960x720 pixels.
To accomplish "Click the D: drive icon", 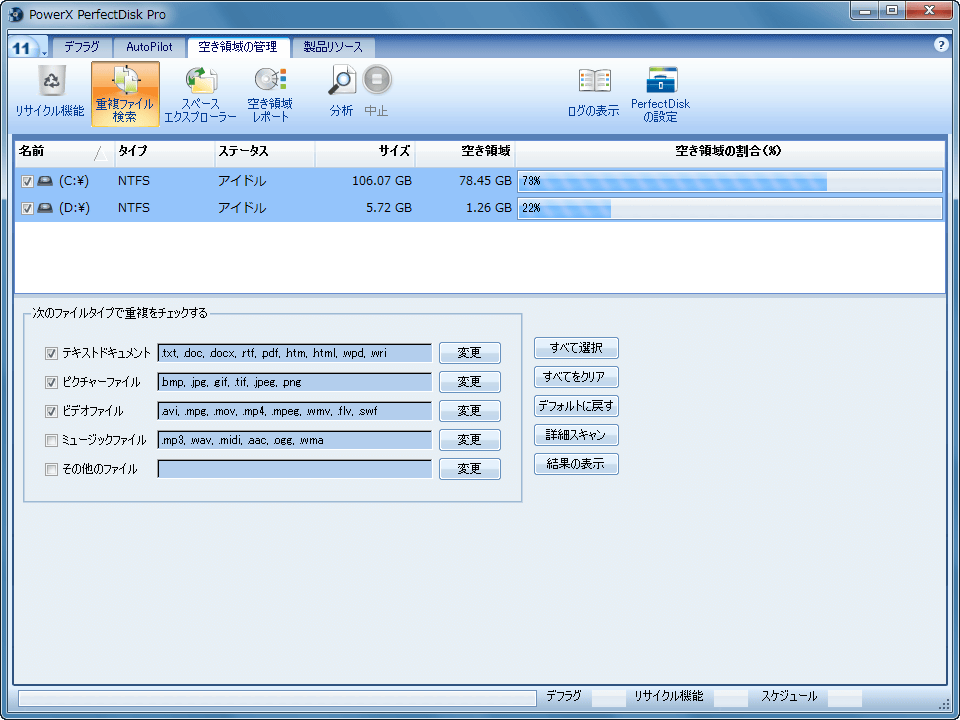I will tap(45, 208).
